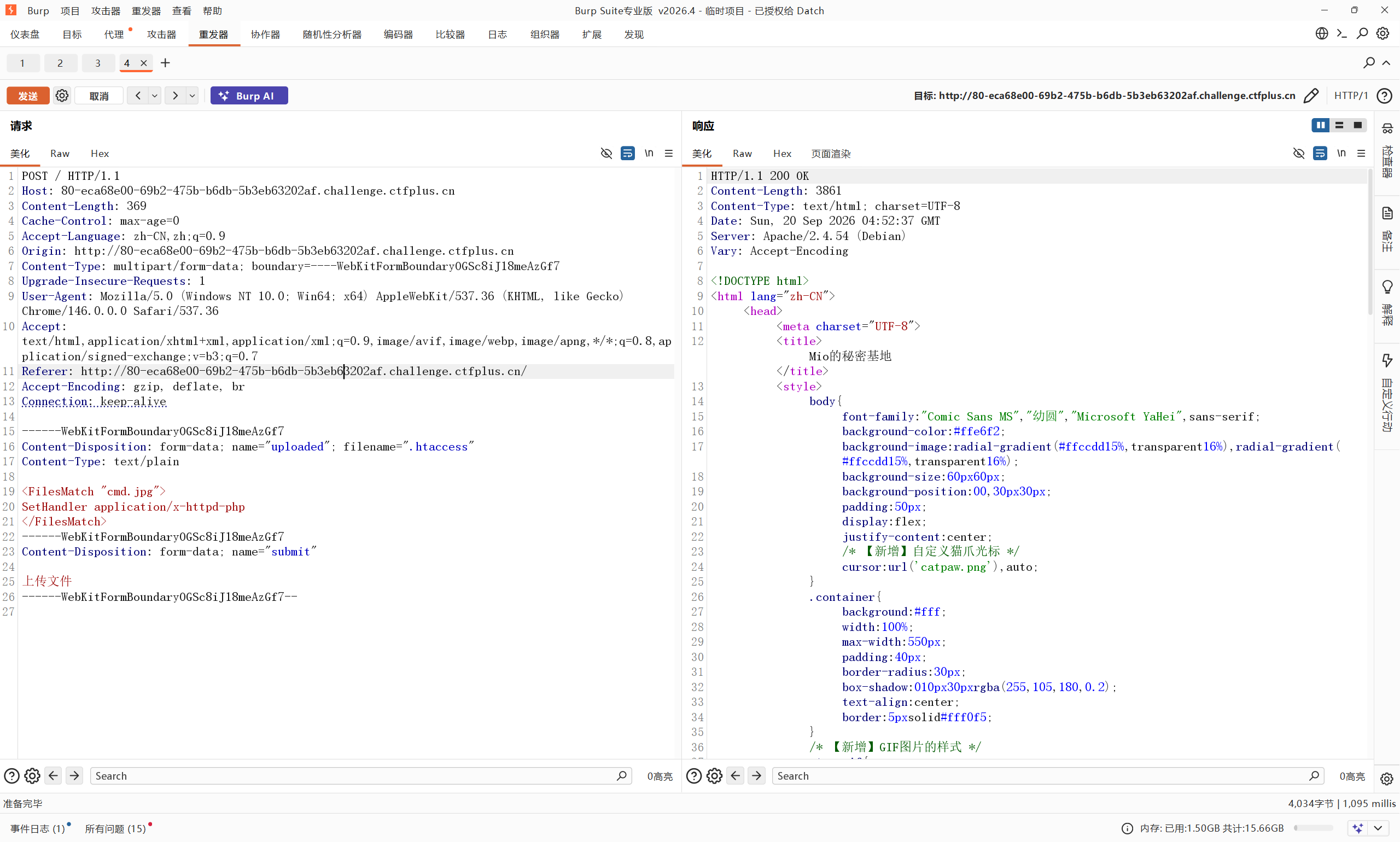Edit the target with the pencil icon
Viewport: 1400px width, 842px height.
tap(1311, 95)
